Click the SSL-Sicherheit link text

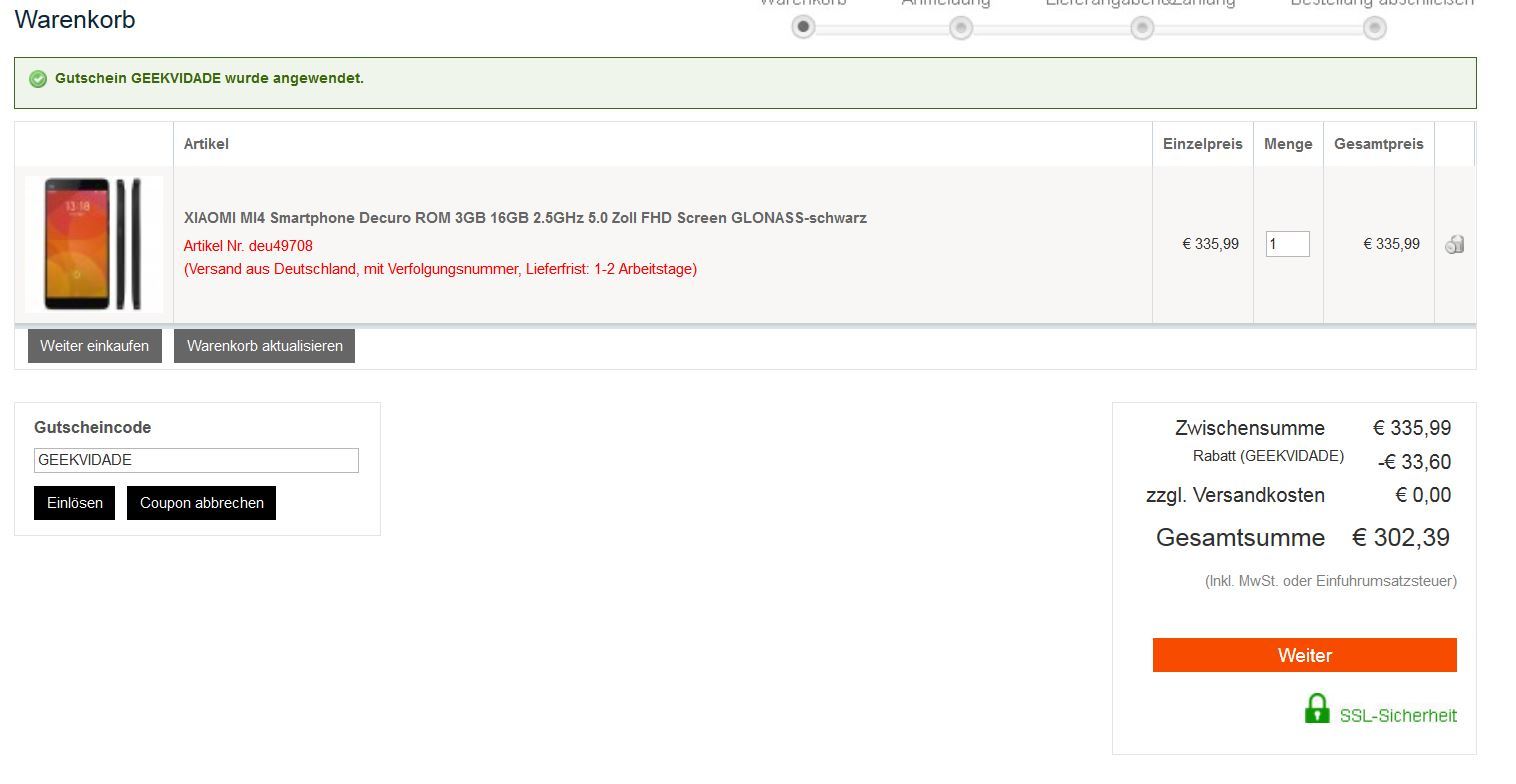(x=1398, y=716)
